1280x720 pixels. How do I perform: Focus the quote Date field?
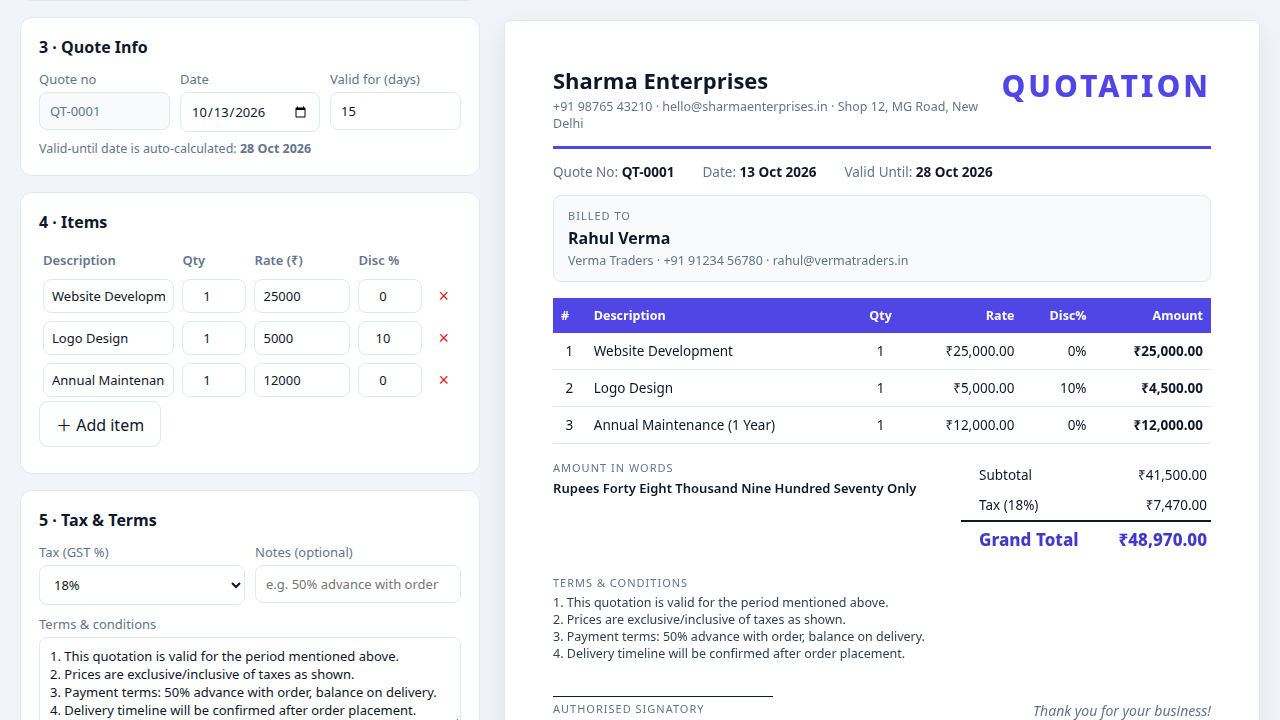tap(250, 112)
